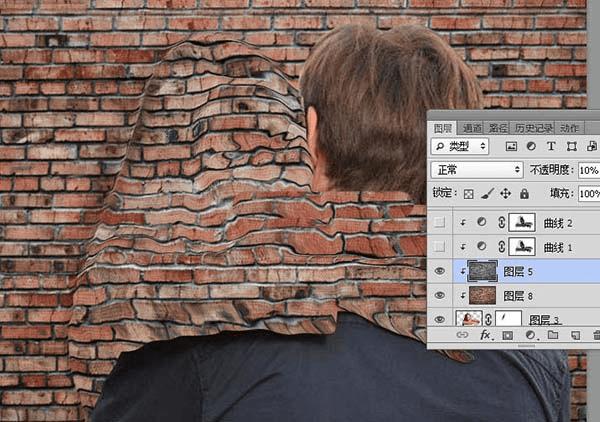The image size is (600, 422).
Task: Open the fx layer style menu
Action: click(486, 335)
